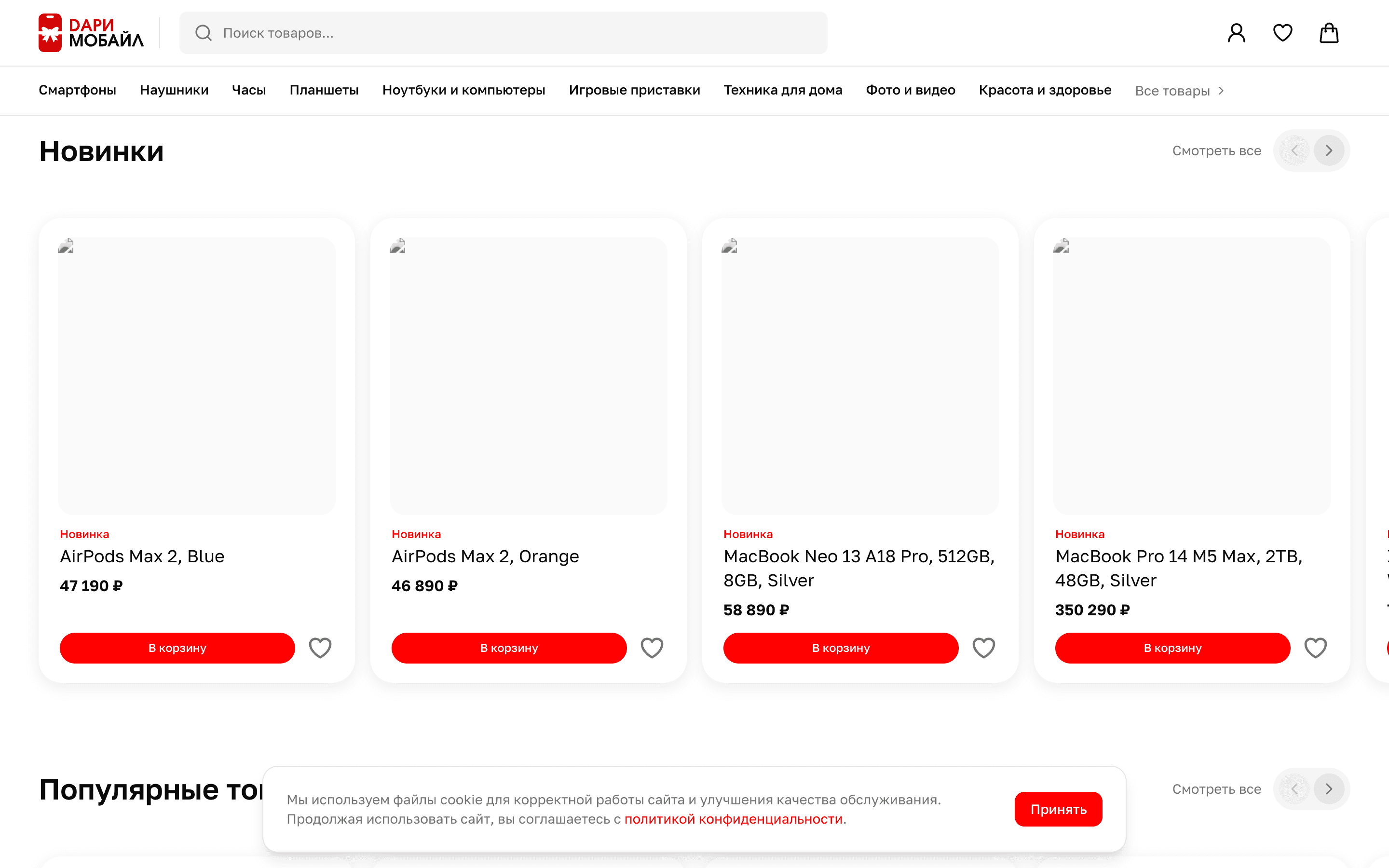The height and width of the screenshot is (868, 1389).
Task: Click the 47 190 ₽ price
Action: point(91,585)
